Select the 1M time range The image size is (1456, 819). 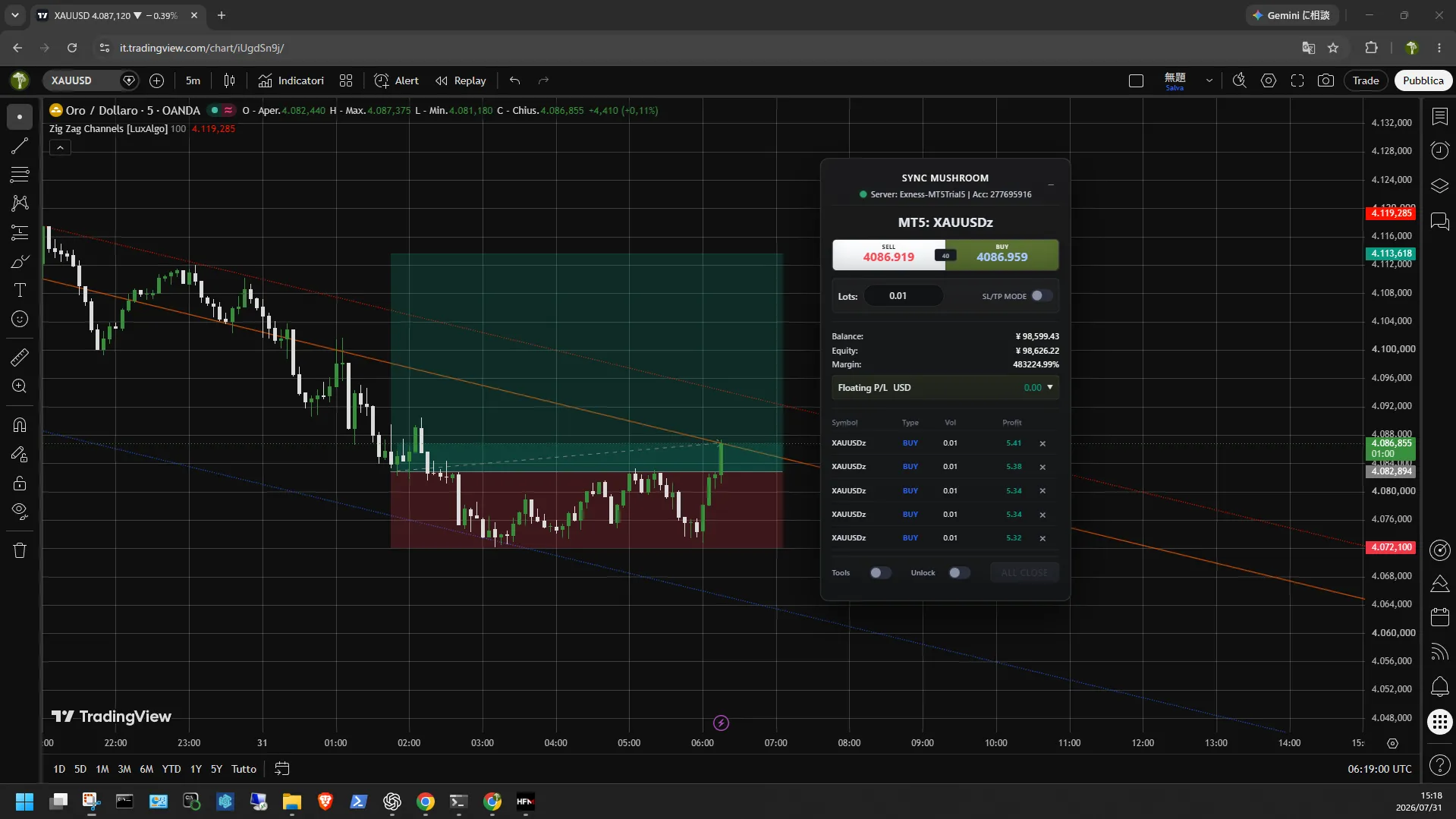click(x=102, y=769)
